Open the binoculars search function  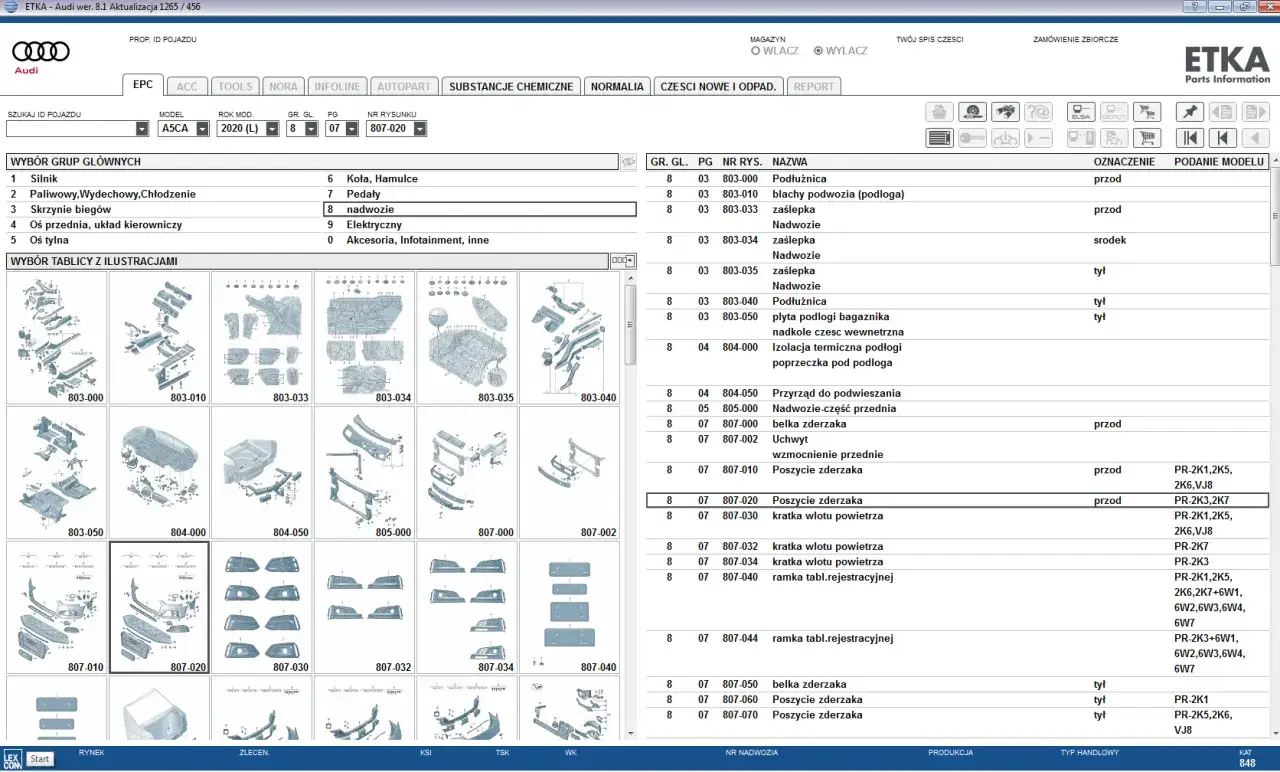[1005, 111]
